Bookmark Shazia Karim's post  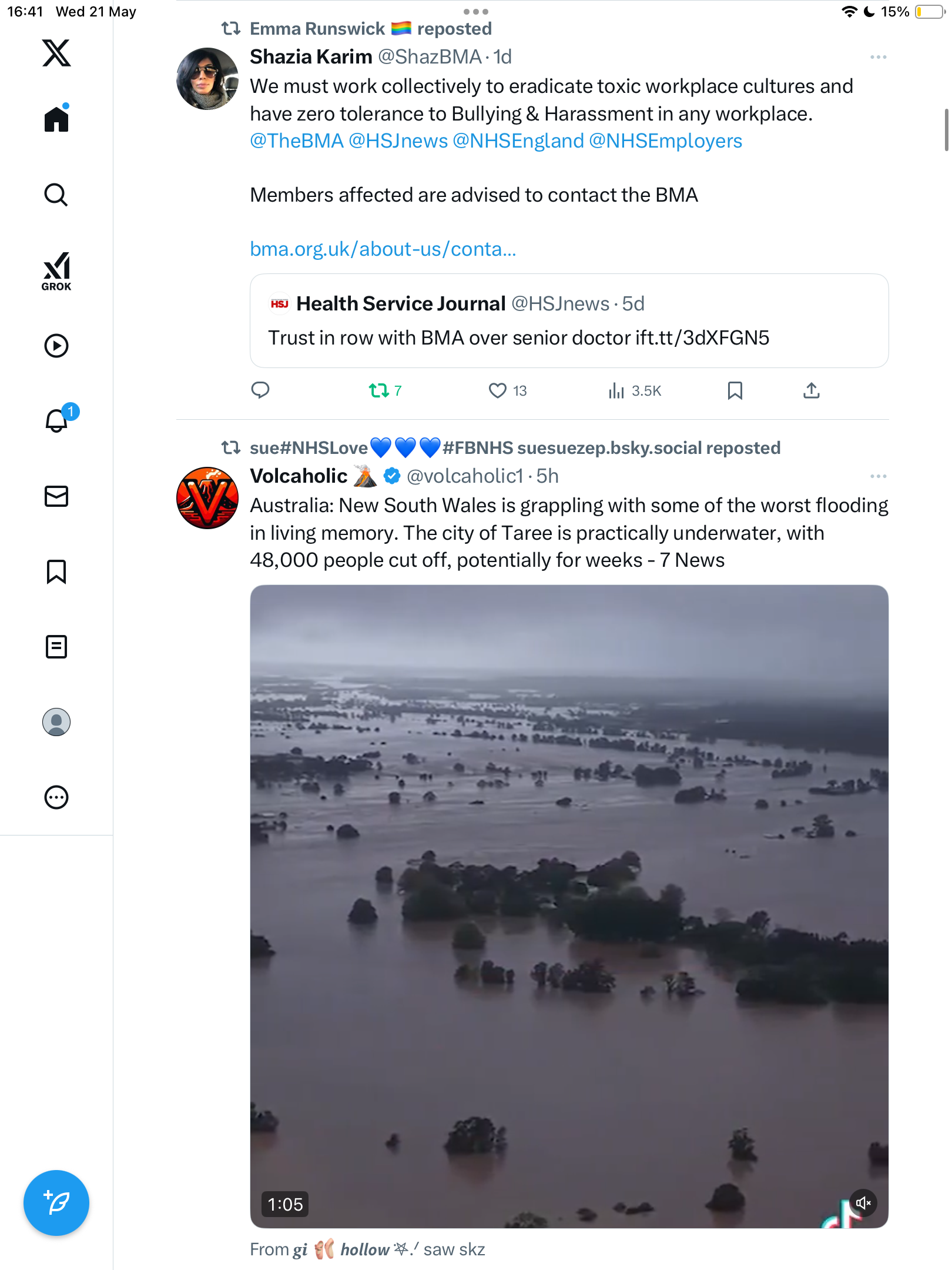pyautogui.click(x=735, y=390)
